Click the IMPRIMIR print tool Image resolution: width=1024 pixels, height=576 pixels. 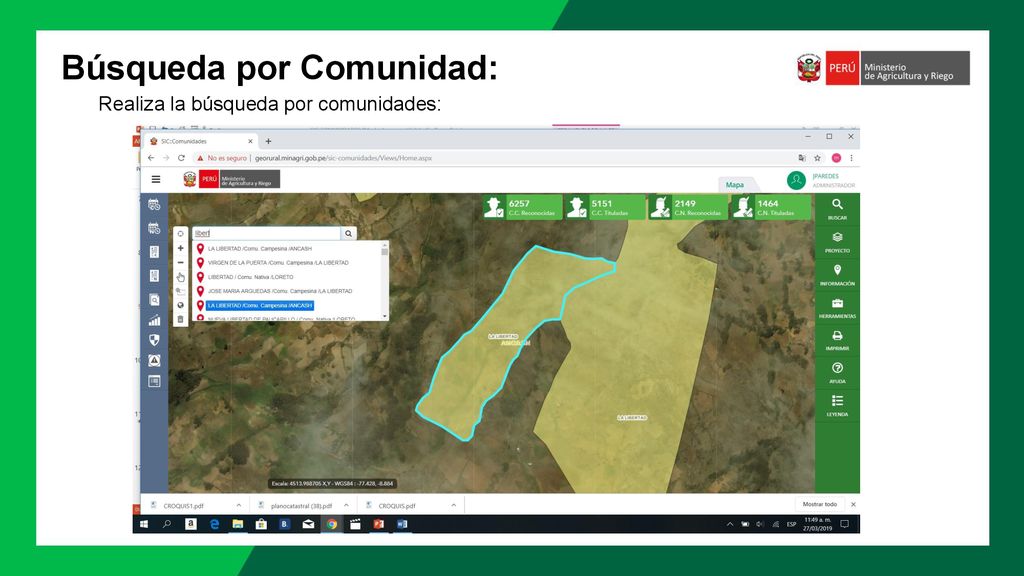837,340
